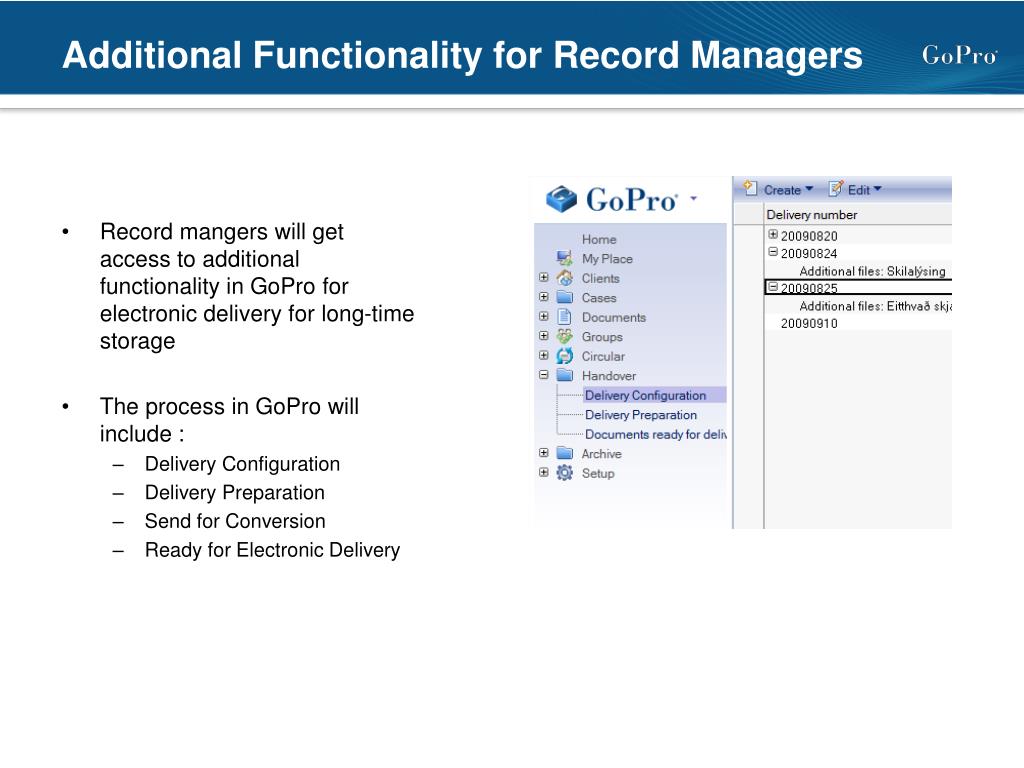Click the Delivery number column header
Image resolution: width=1024 pixels, height=768 pixels.
point(811,215)
